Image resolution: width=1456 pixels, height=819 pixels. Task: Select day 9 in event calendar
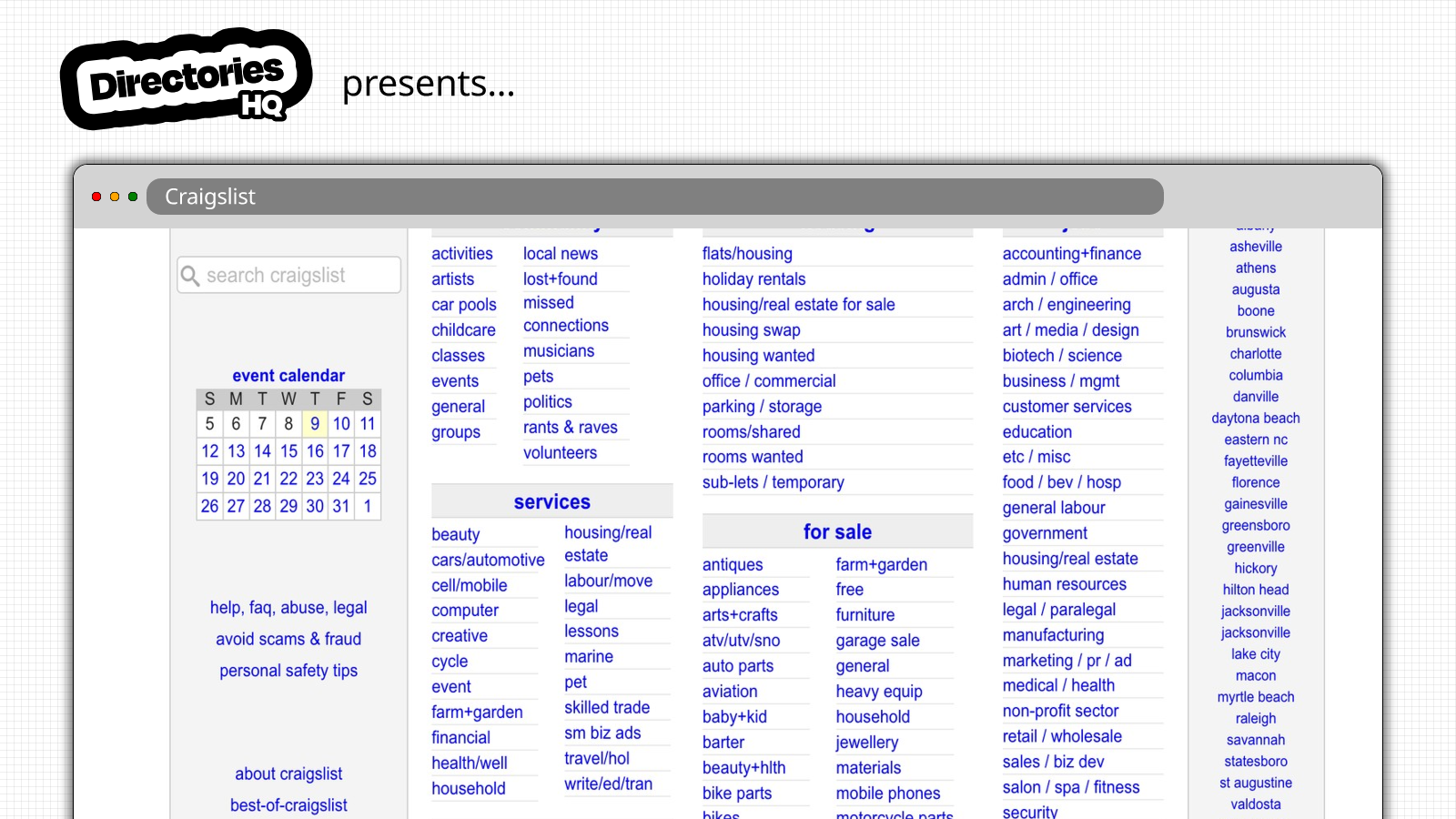tap(315, 424)
